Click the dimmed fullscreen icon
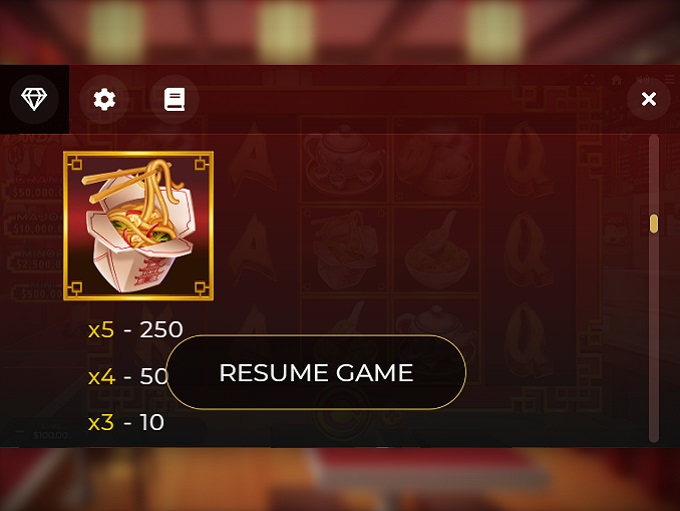Screen dimensions: 680x511 point(589,79)
